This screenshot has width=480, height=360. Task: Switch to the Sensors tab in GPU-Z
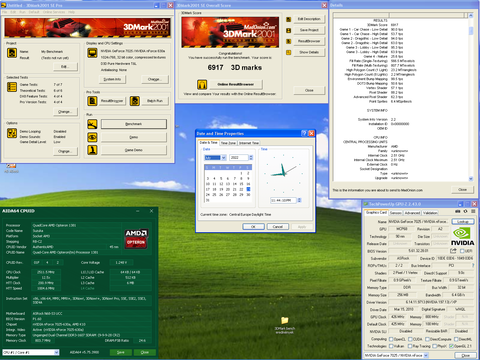click(x=396, y=213)
